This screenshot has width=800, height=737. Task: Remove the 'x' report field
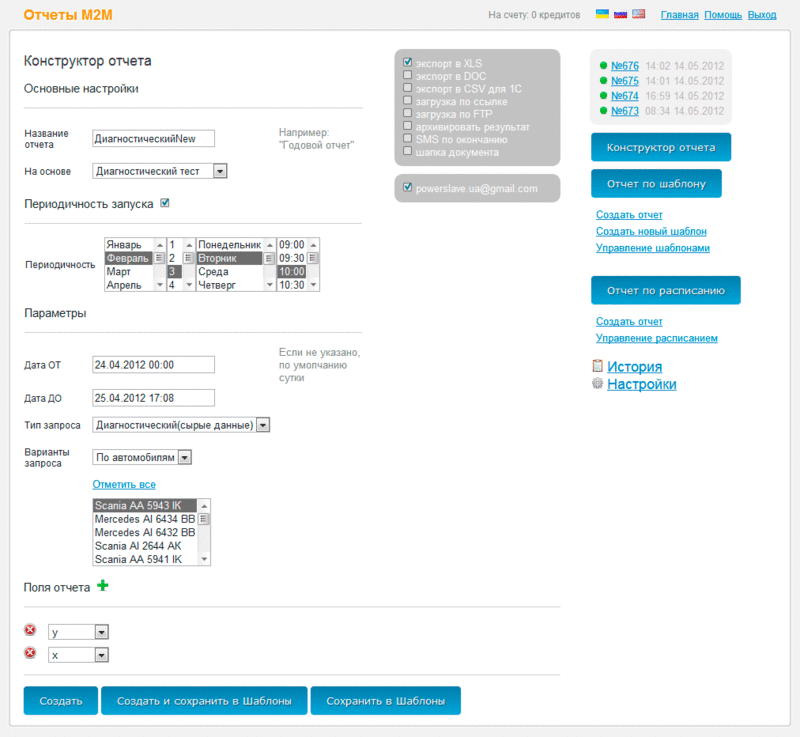click(30, 653)
